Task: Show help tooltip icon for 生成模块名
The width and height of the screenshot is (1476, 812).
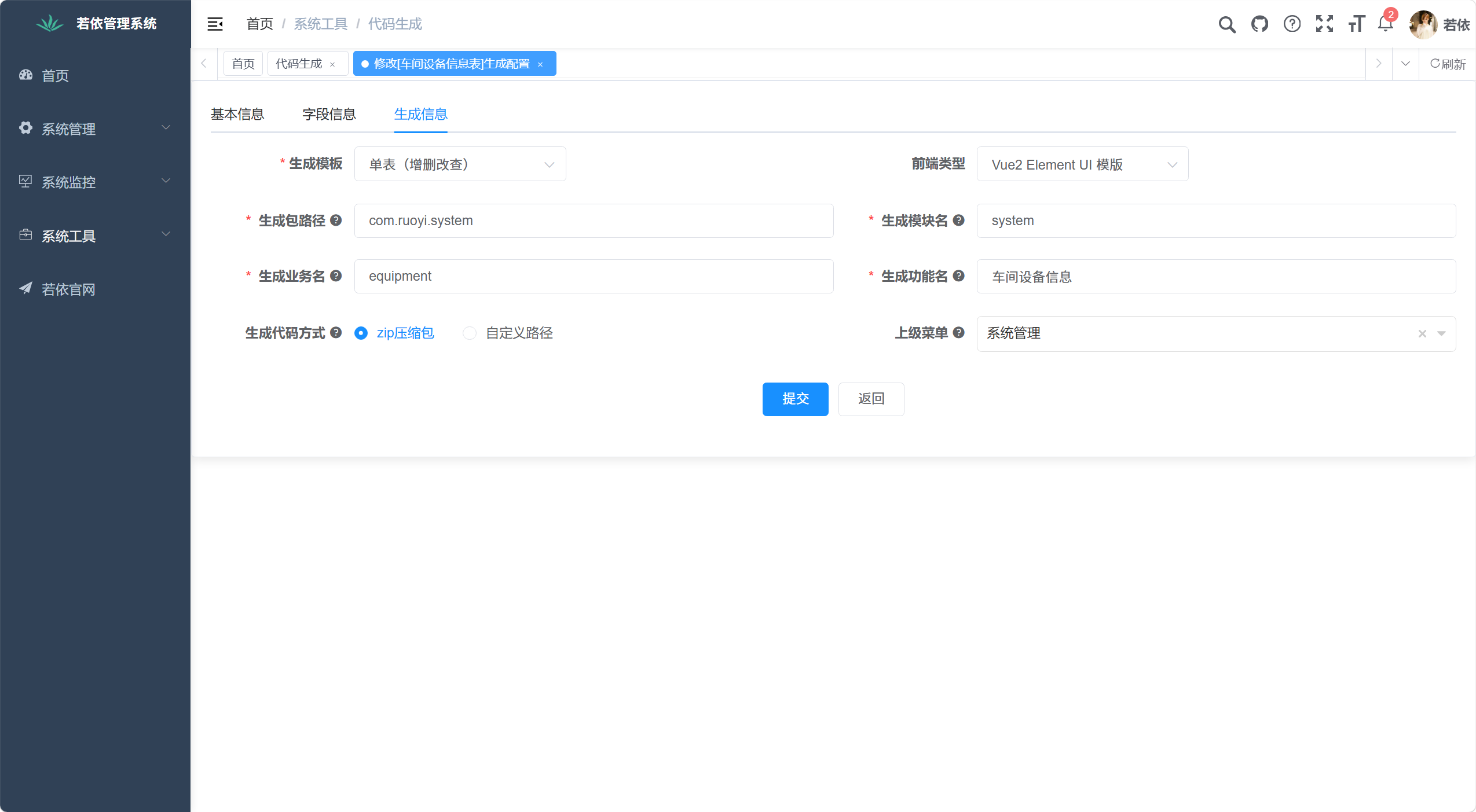Action: click(x=958, y=220)
